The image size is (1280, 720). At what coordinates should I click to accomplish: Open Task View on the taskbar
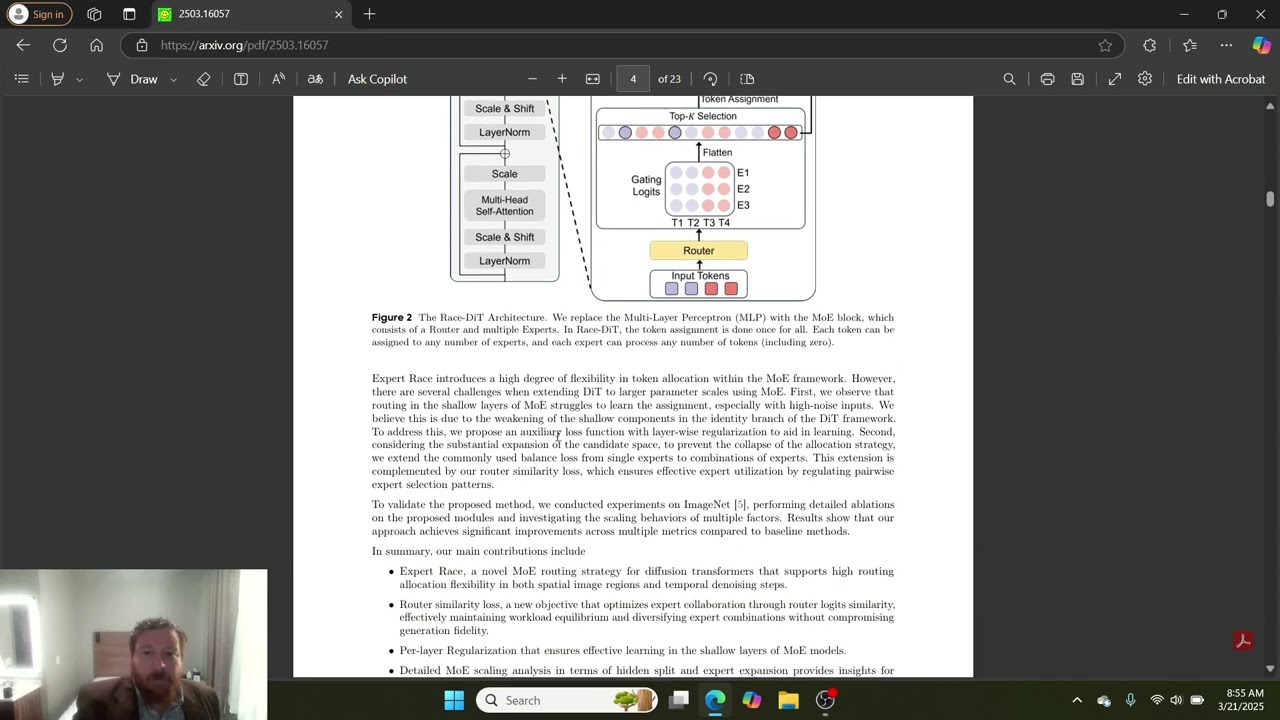coord(679,700)
